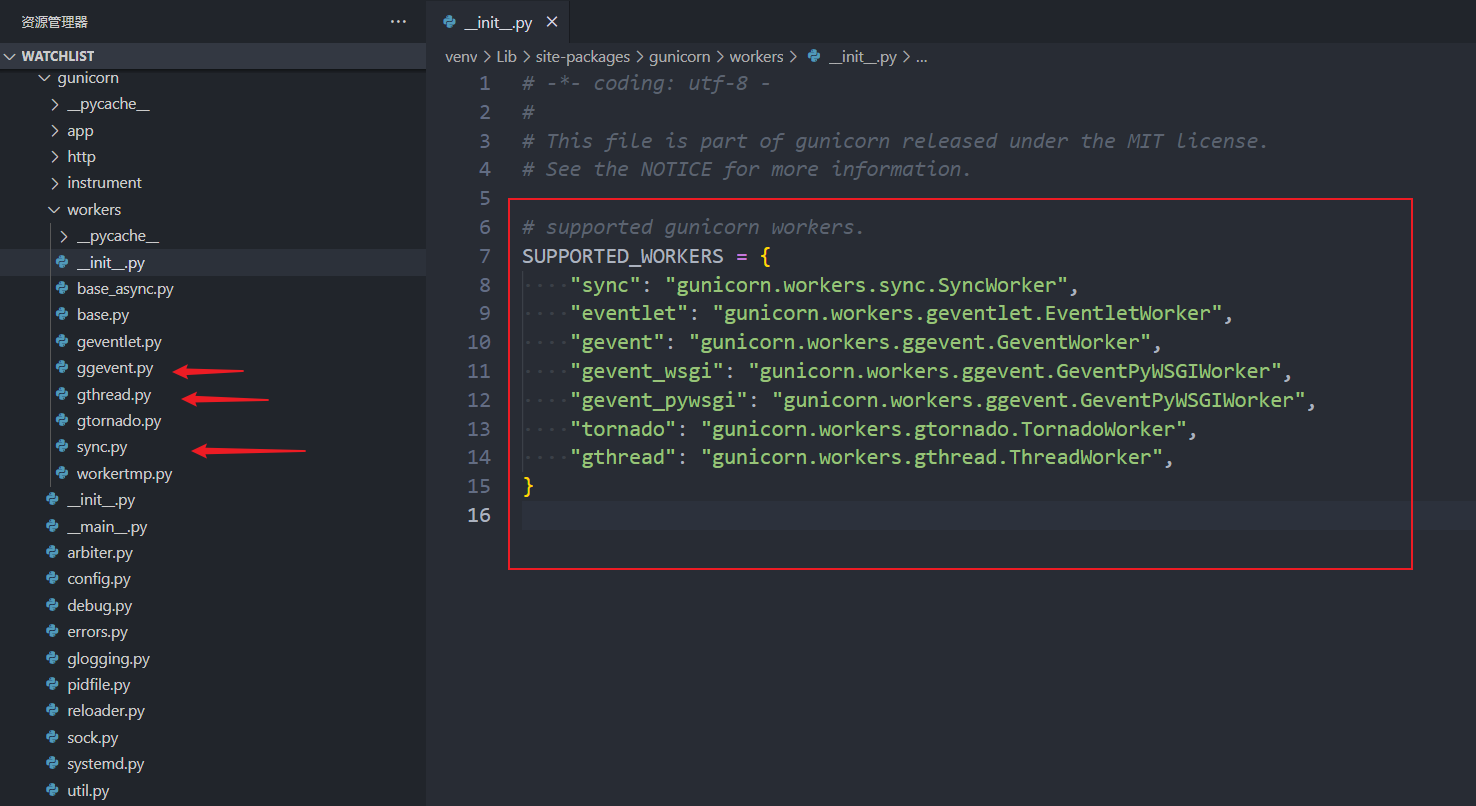
Task: Open the Explorer more actions ellipsis menu
Action: pos(398,22)
